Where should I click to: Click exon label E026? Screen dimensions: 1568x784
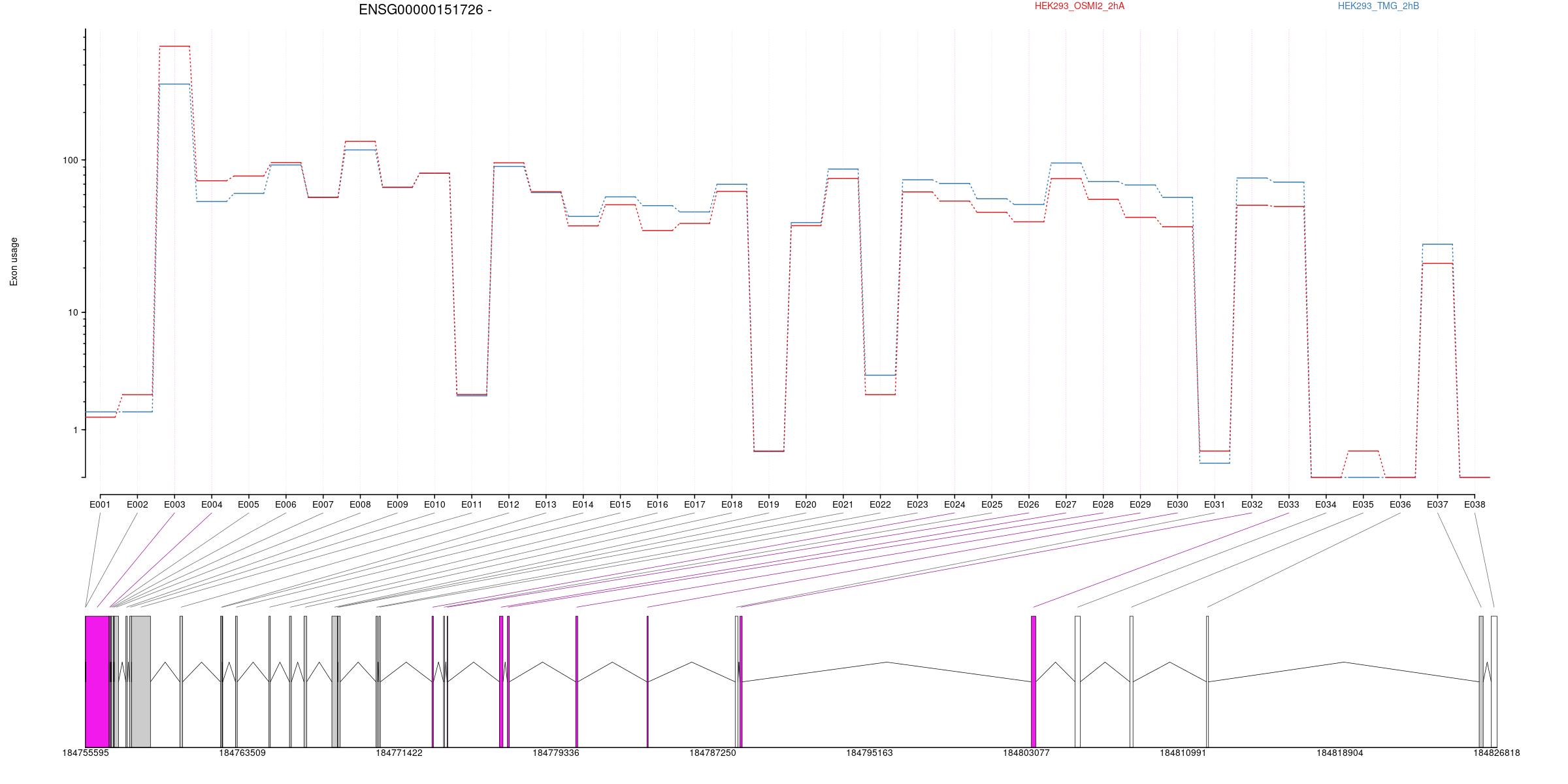tap(1028, 504)
